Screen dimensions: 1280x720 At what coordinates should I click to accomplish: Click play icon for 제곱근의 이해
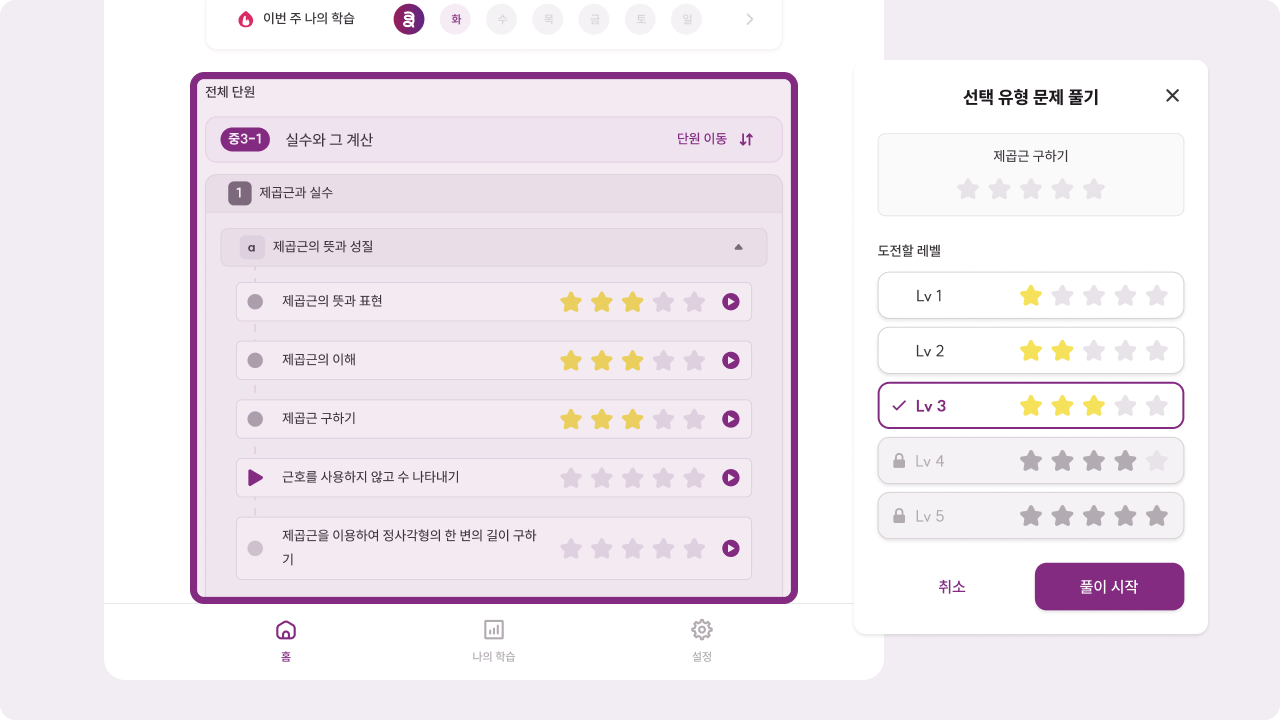pos(731,360)
